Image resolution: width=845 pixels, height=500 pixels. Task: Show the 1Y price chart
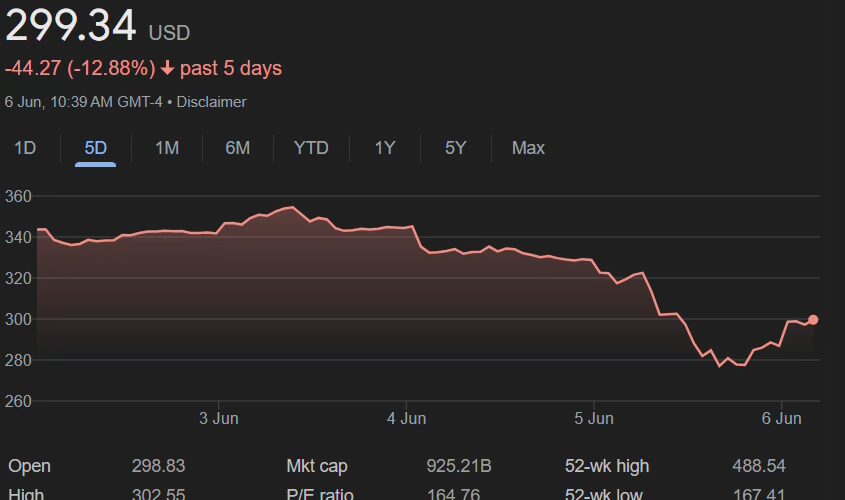coord(385,148)
